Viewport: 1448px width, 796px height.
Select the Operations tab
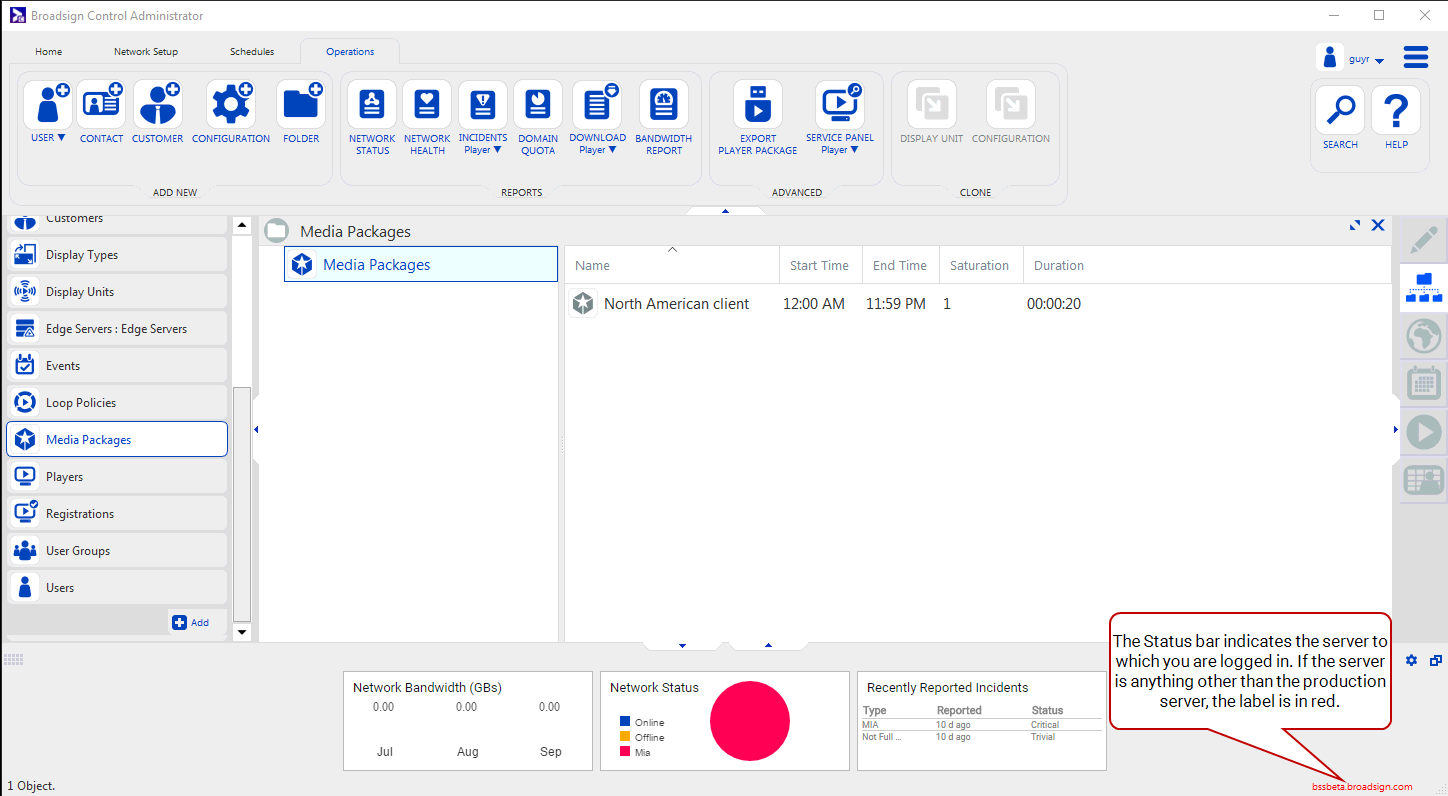click(350, 52)
